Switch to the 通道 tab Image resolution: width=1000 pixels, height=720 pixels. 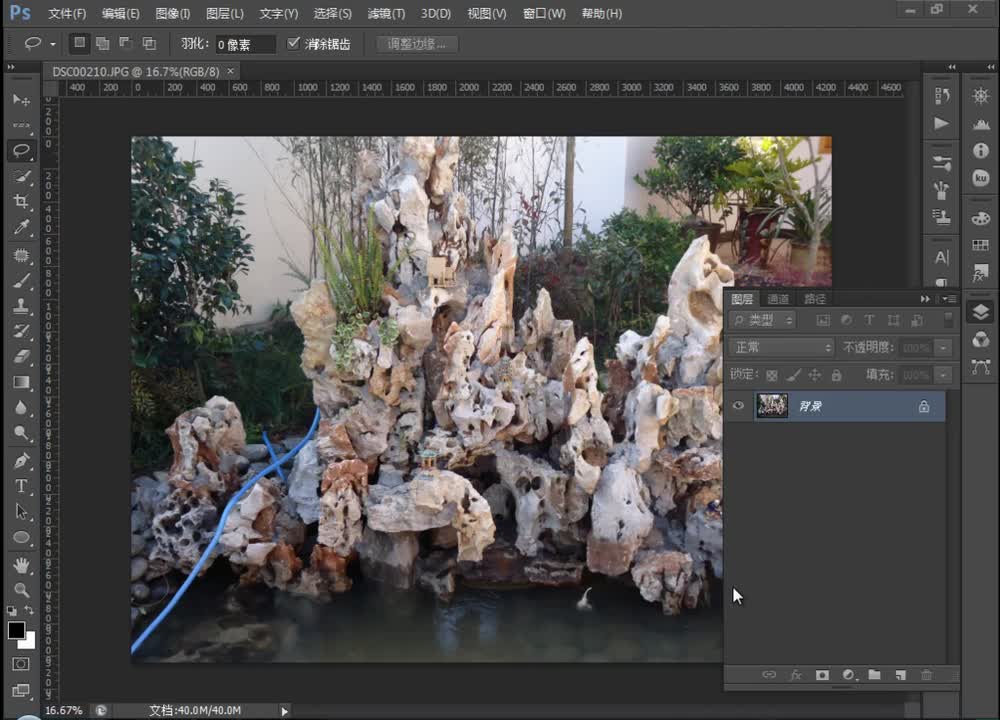click(778, 299)
